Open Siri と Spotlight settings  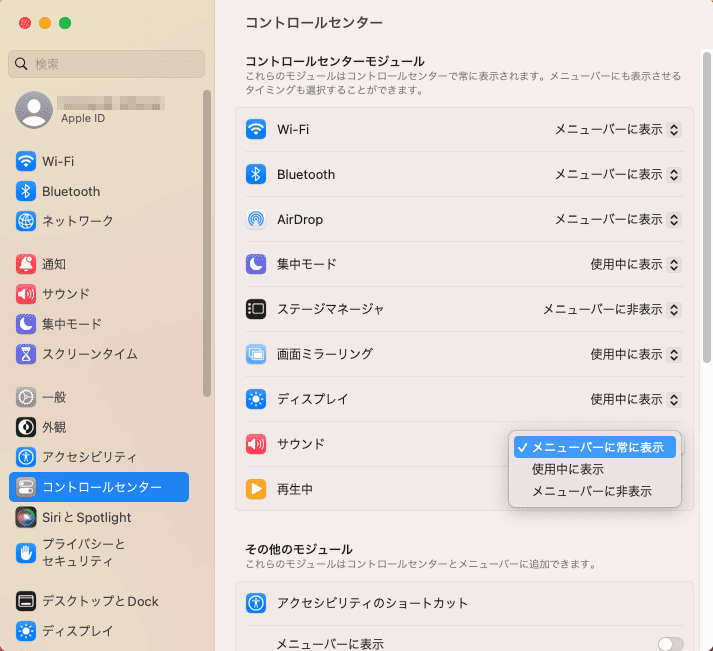99,517
